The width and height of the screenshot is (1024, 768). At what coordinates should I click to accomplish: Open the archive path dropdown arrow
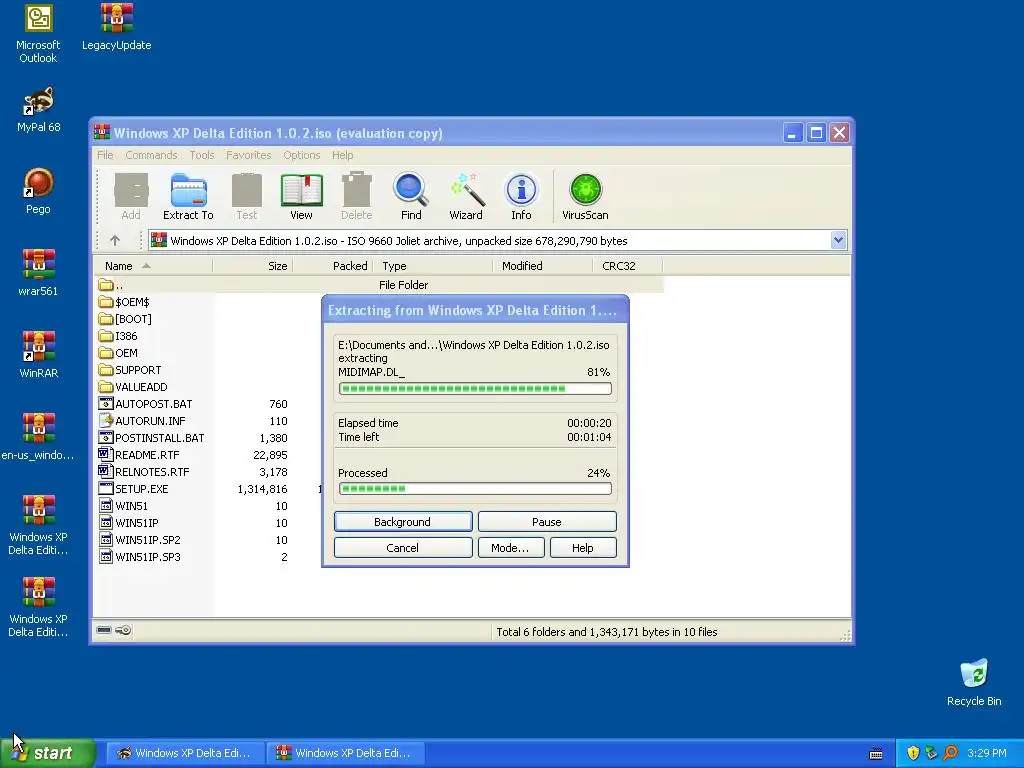click(x=839, y=240)
